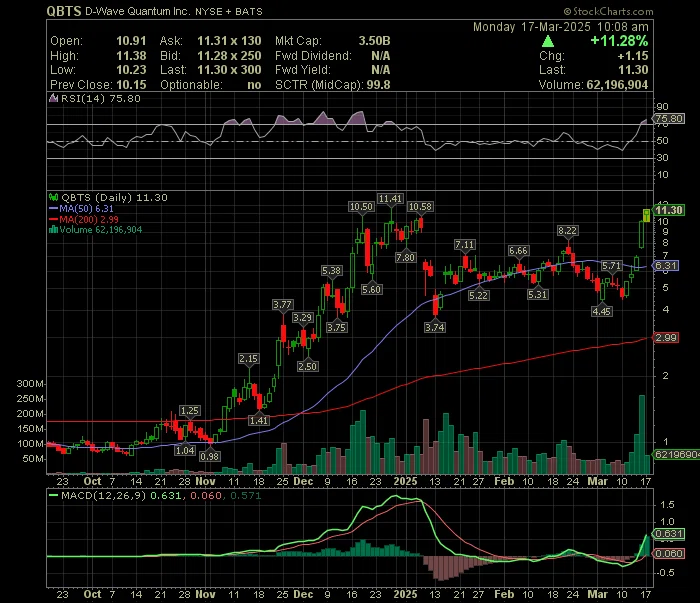
Task: Click the 10.50 price peak label
Action: (361, 207)
